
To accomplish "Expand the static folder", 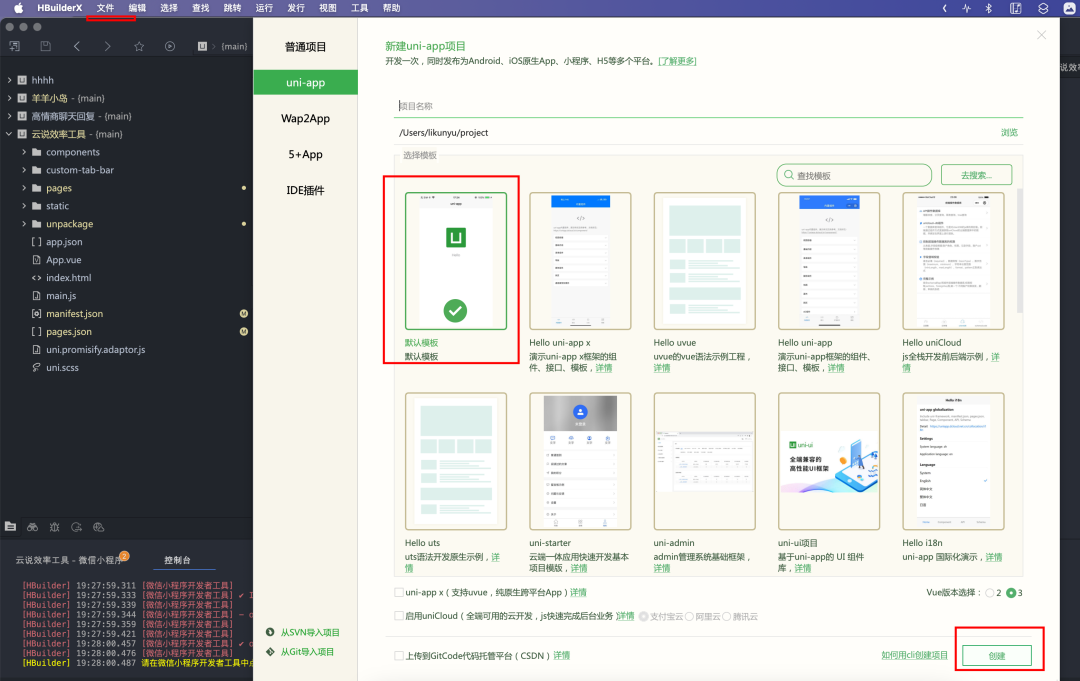I will (x=24, y=206).
